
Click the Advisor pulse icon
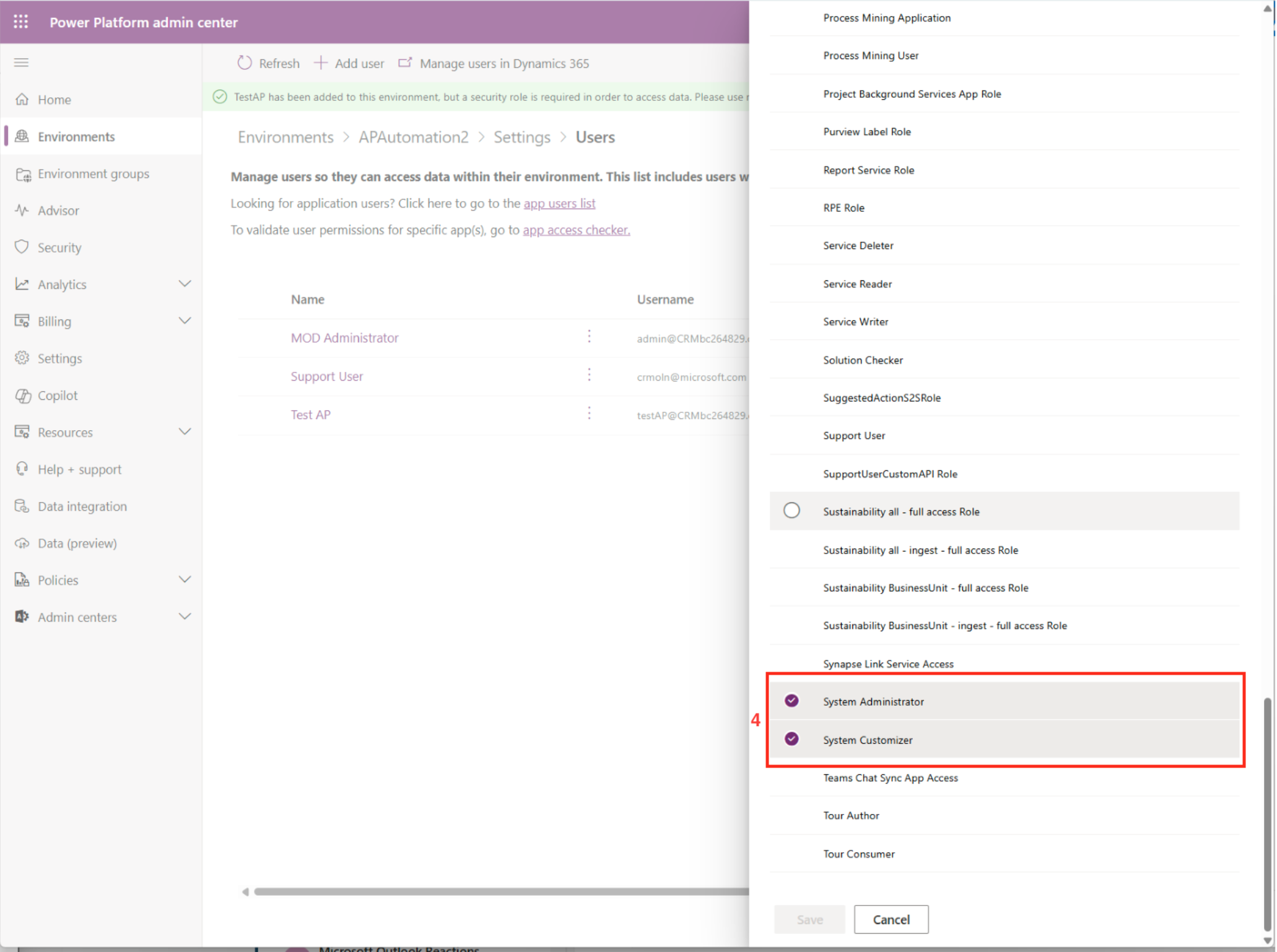(x=22, y=210)
